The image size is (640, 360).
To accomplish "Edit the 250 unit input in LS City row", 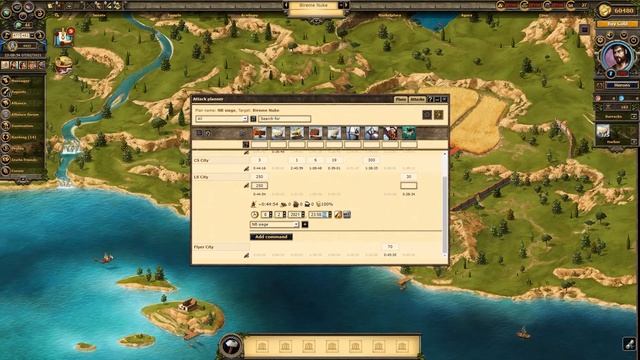I will [259, 186].
